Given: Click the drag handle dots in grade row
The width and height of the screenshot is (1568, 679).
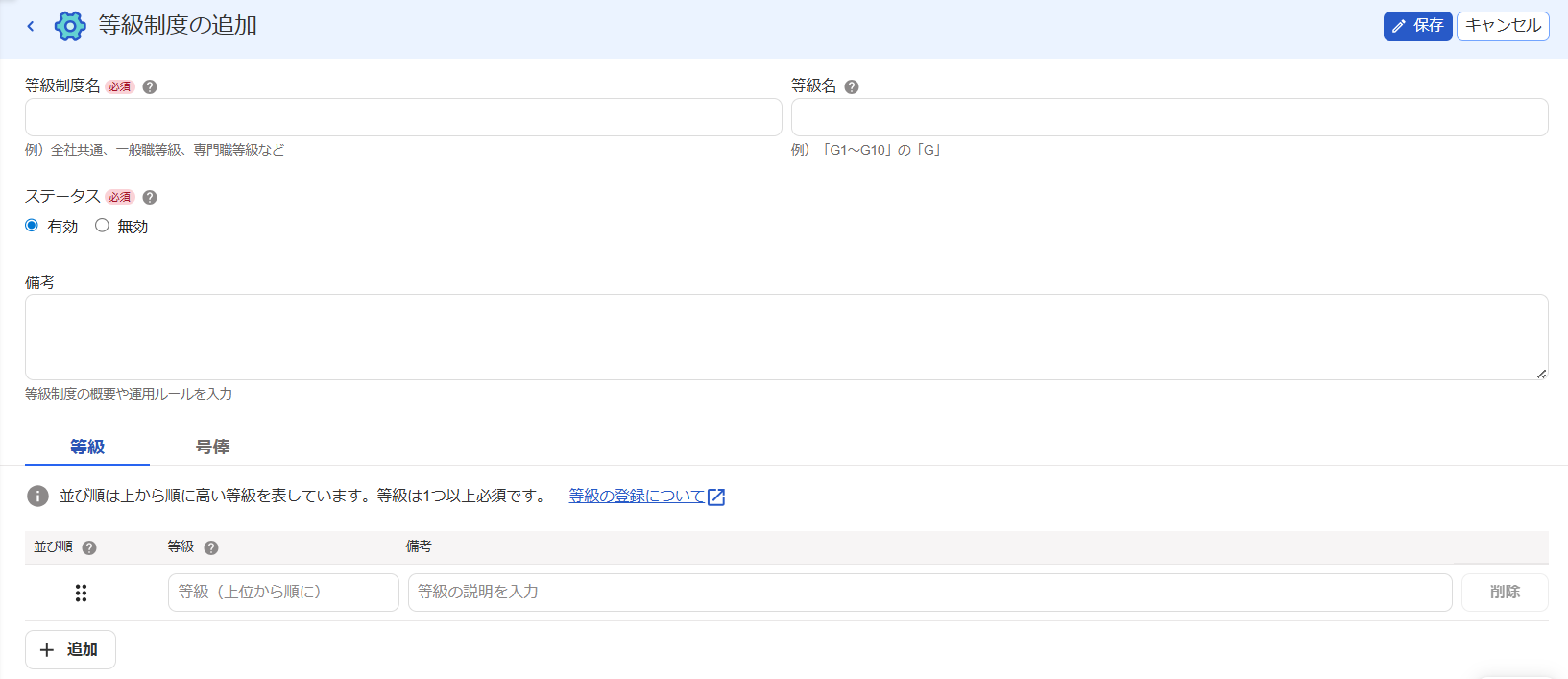Looking at the screenshot, I should coord(82,593).
